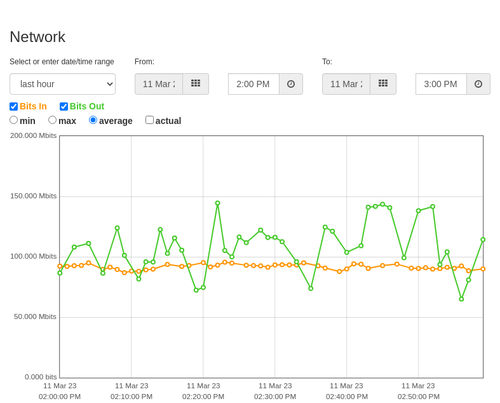
Task: Click the '200.000 Mbits' axis label
Action: tap(33, 136)
